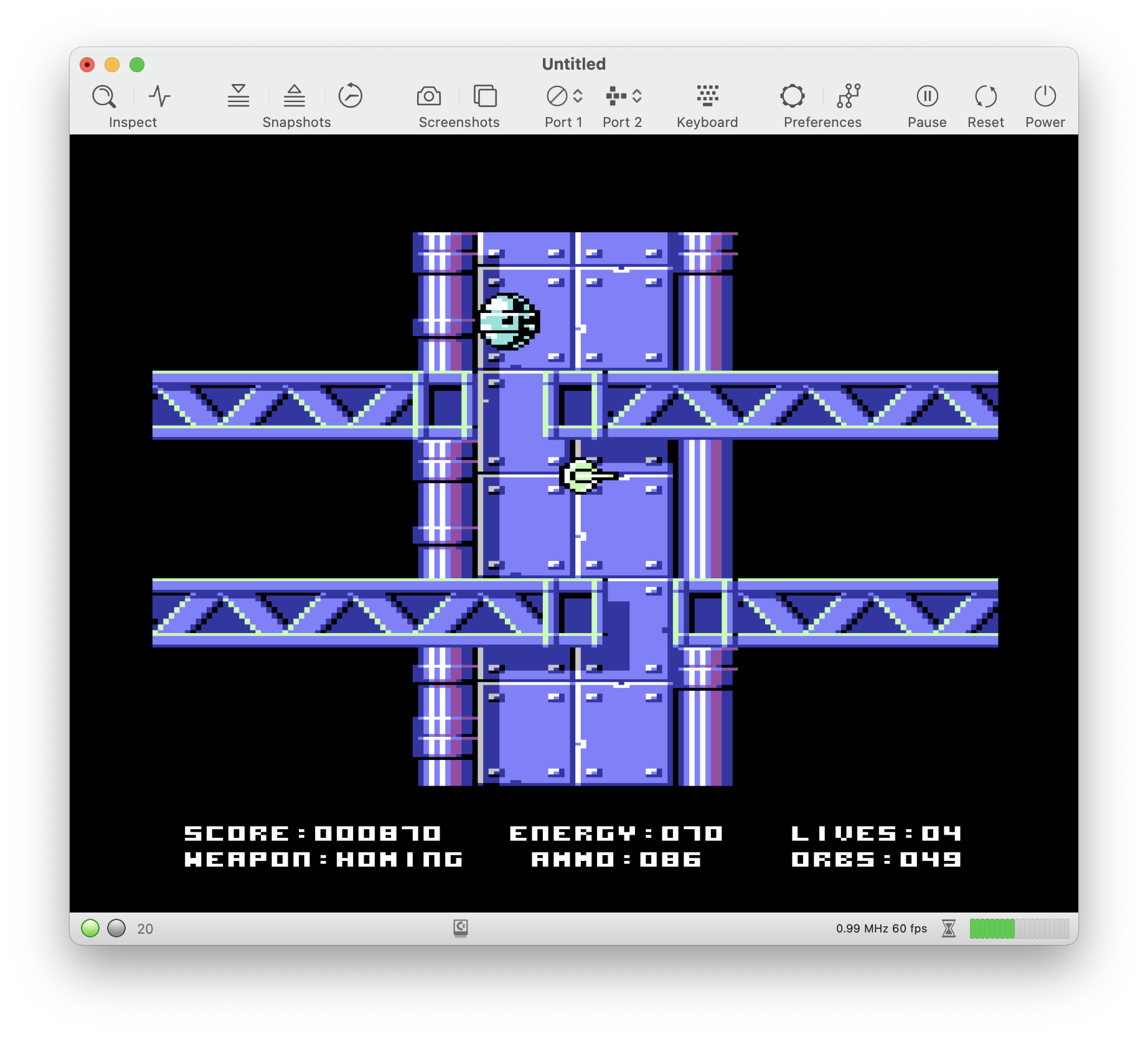
Task: Click the disk icon in status bar
Action: [x=461, y=928]
